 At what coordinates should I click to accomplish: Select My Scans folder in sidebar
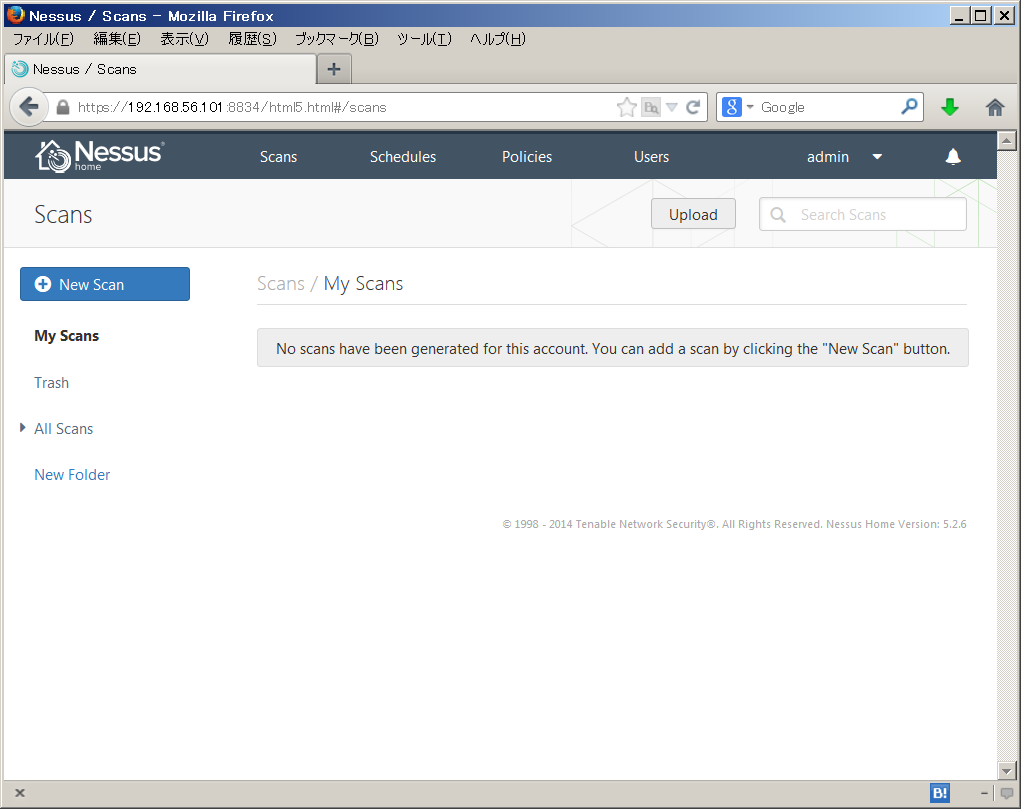tap(66, 336)
